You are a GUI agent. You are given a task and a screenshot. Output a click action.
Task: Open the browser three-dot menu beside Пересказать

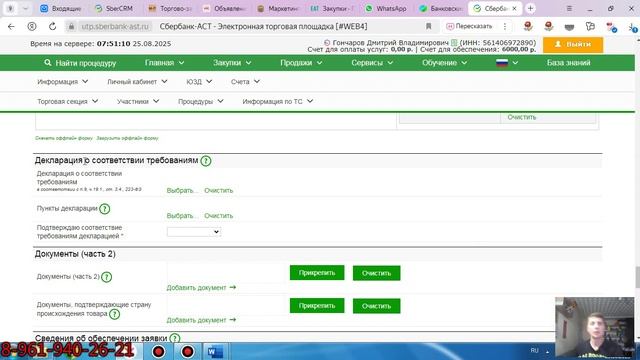(505, 27)
